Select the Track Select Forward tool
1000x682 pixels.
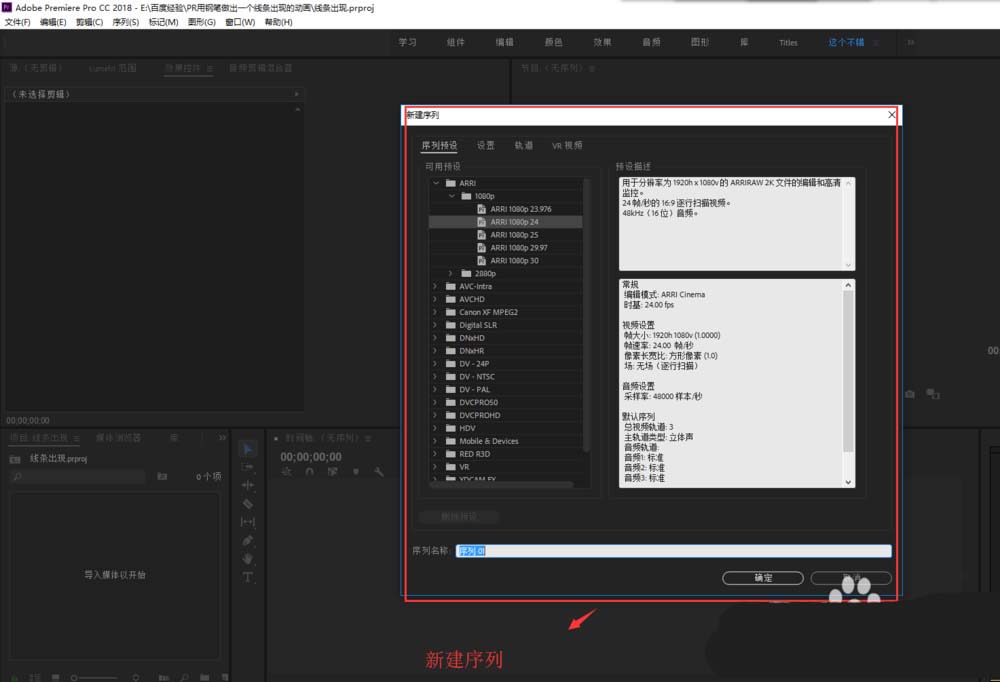tap(247, 467)
